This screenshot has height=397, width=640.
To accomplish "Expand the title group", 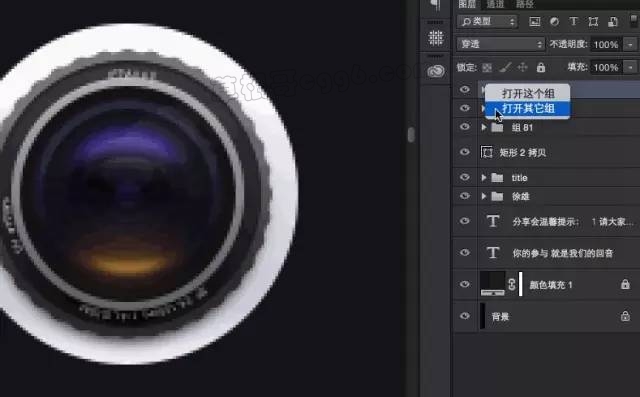I will [x=484, y=177].
